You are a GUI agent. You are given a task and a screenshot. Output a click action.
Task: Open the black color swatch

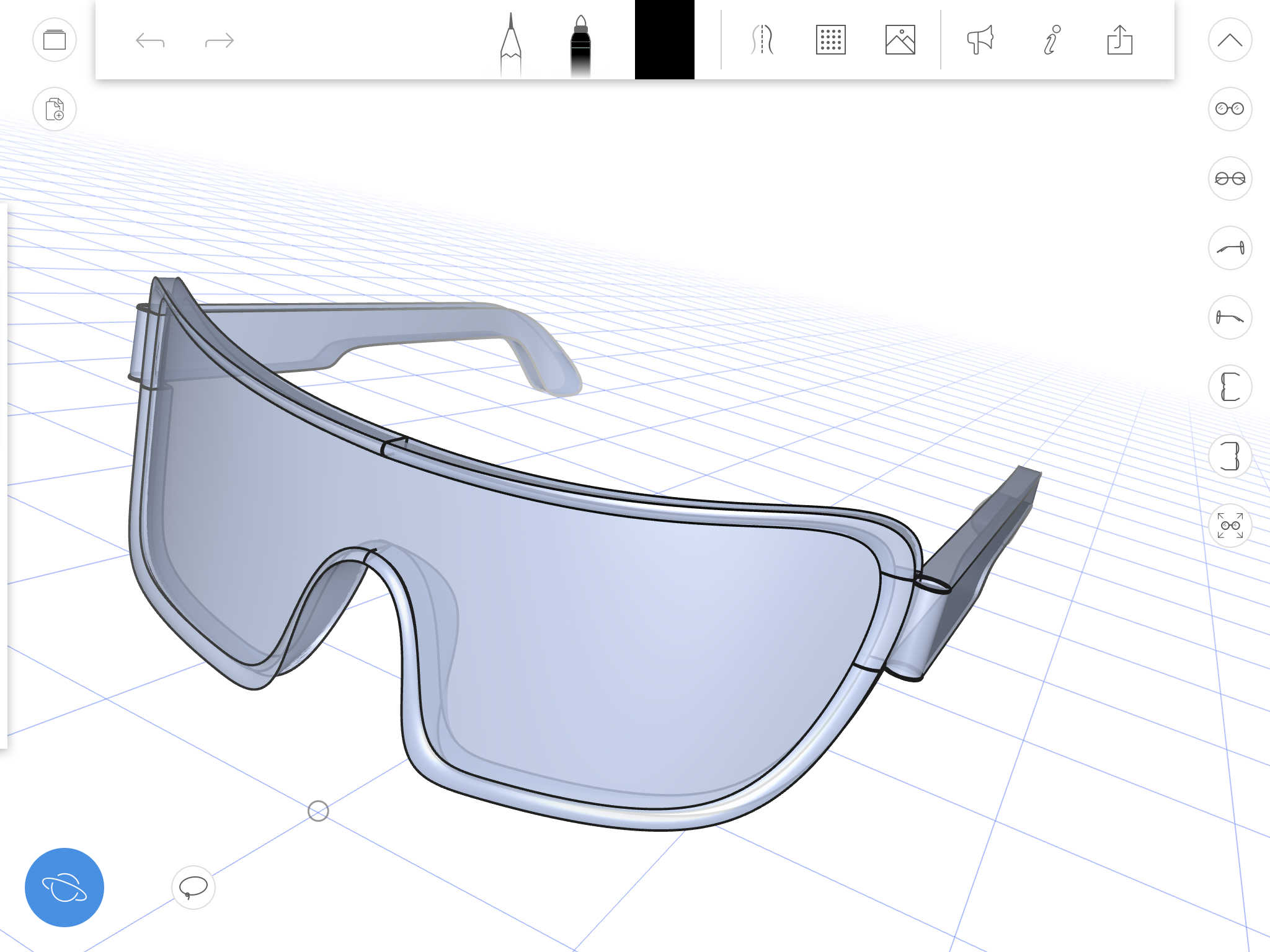664,40
